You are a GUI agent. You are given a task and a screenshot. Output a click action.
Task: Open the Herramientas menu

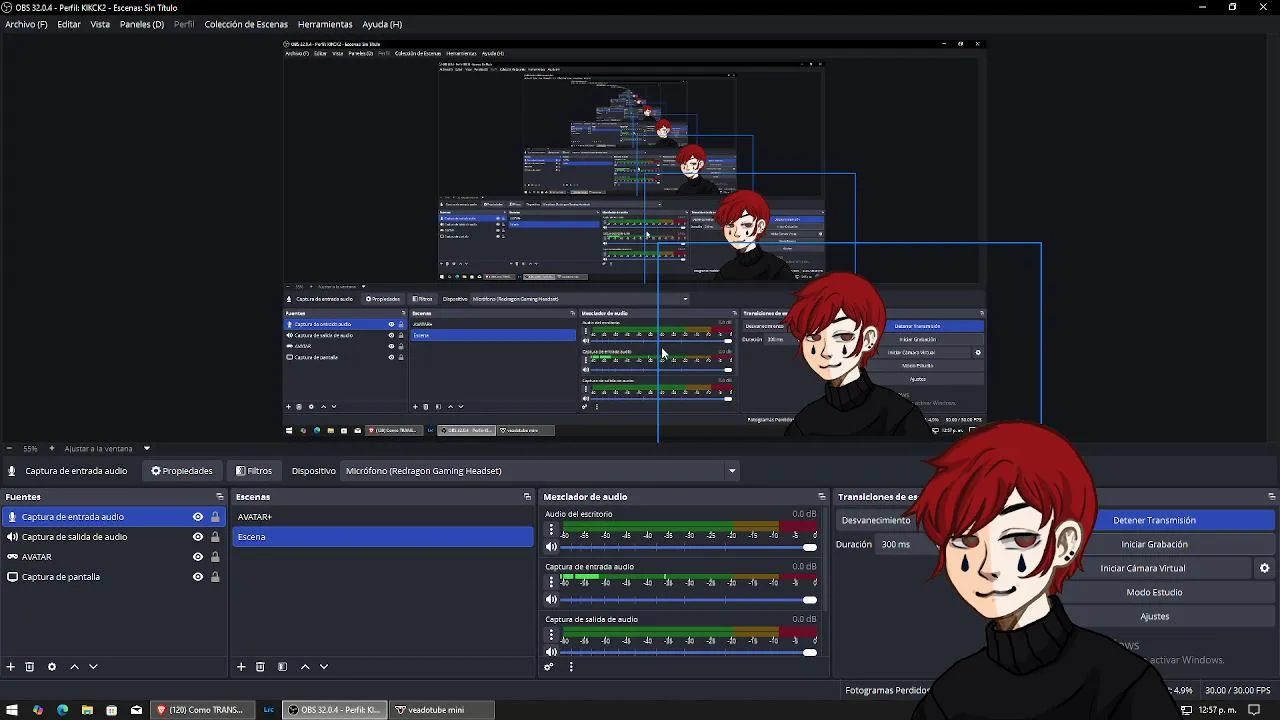pos(325,24)
